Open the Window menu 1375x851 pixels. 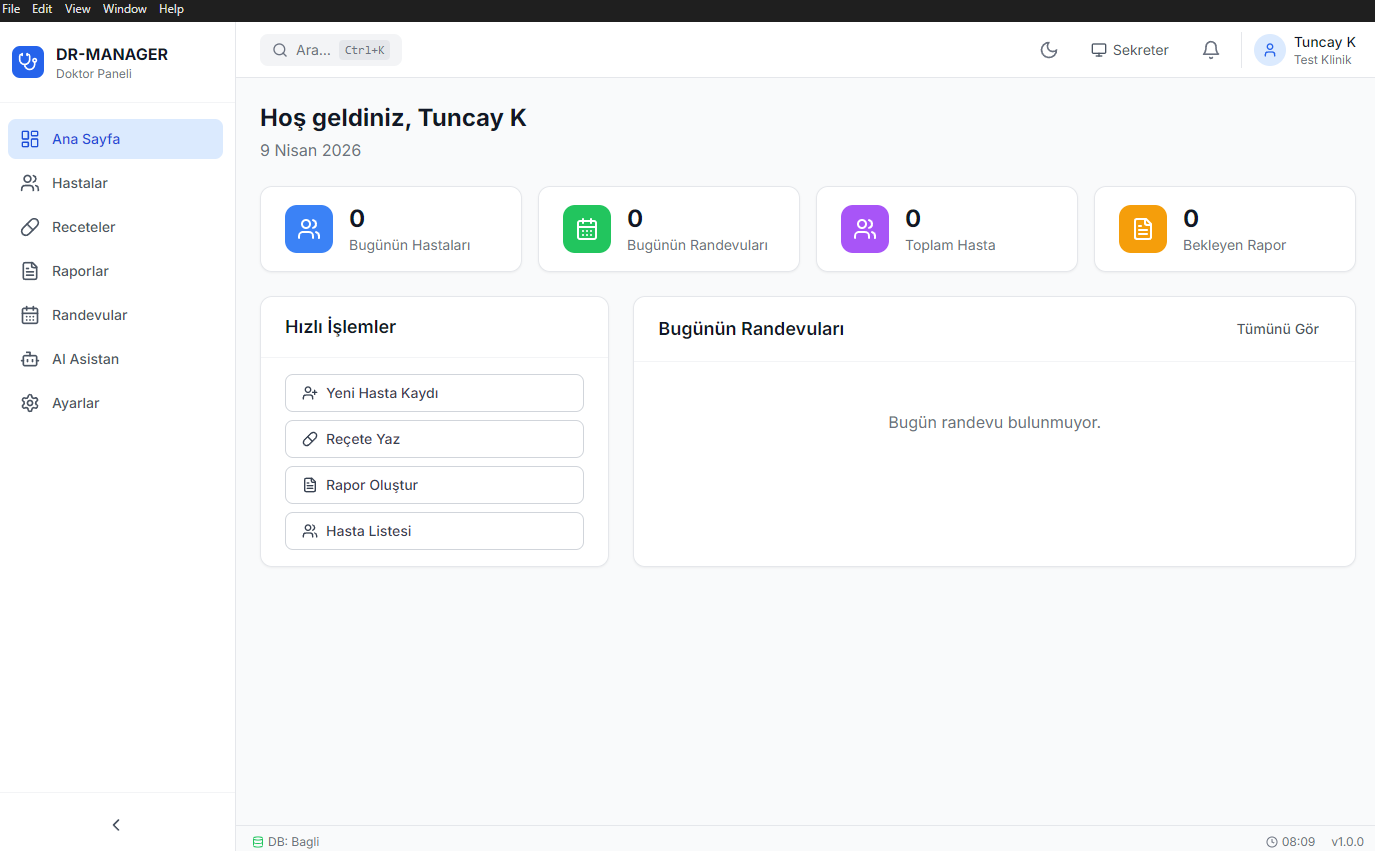tap(124, 9)
